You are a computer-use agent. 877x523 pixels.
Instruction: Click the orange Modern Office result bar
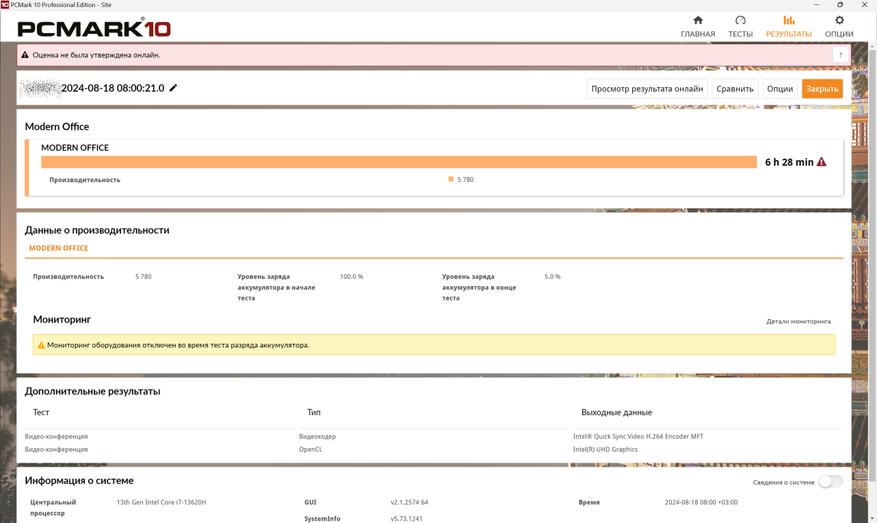pos(399,162)
